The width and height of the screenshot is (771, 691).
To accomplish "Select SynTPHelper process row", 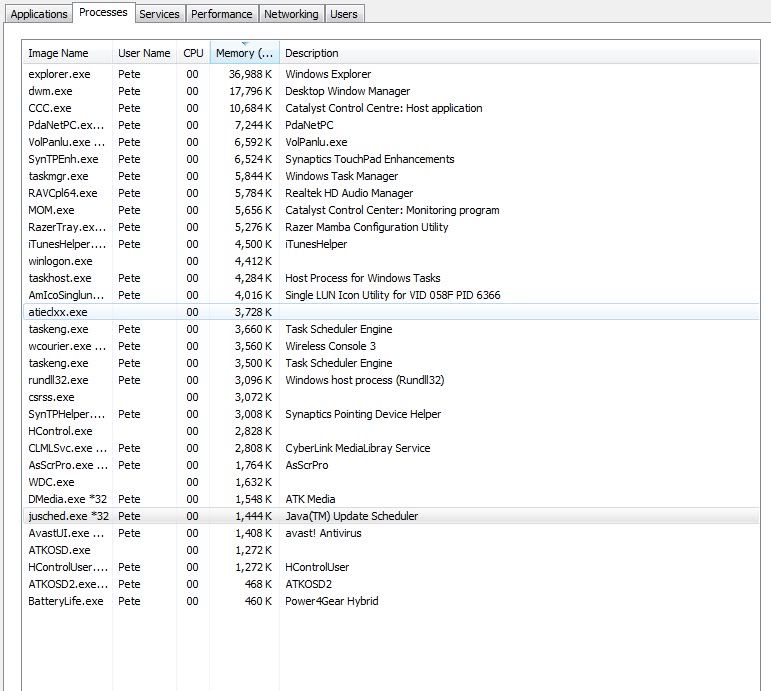I will click(391, 414).
